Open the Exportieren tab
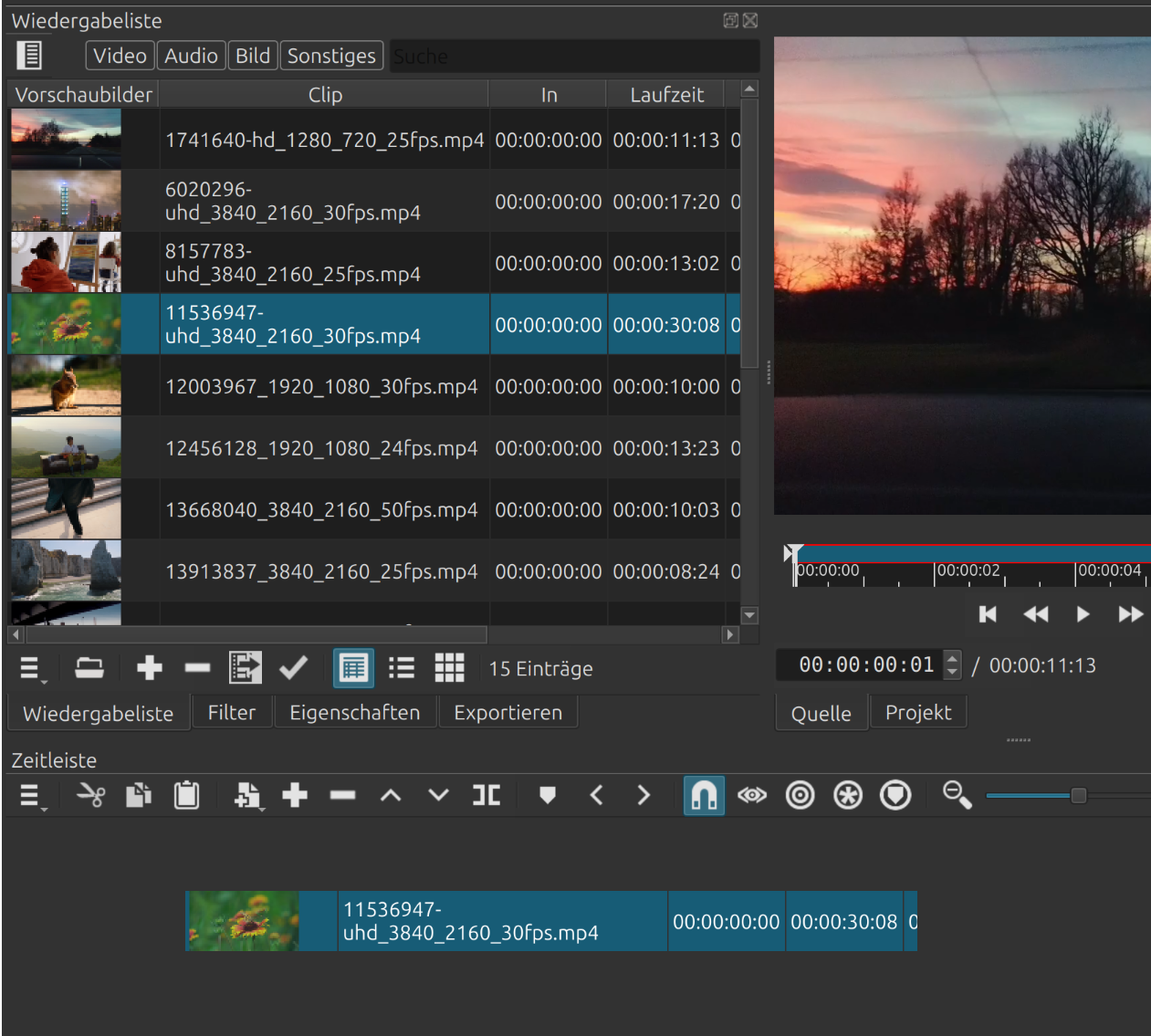Viewport: 1151px width, 1036px height. click(507, 713)
